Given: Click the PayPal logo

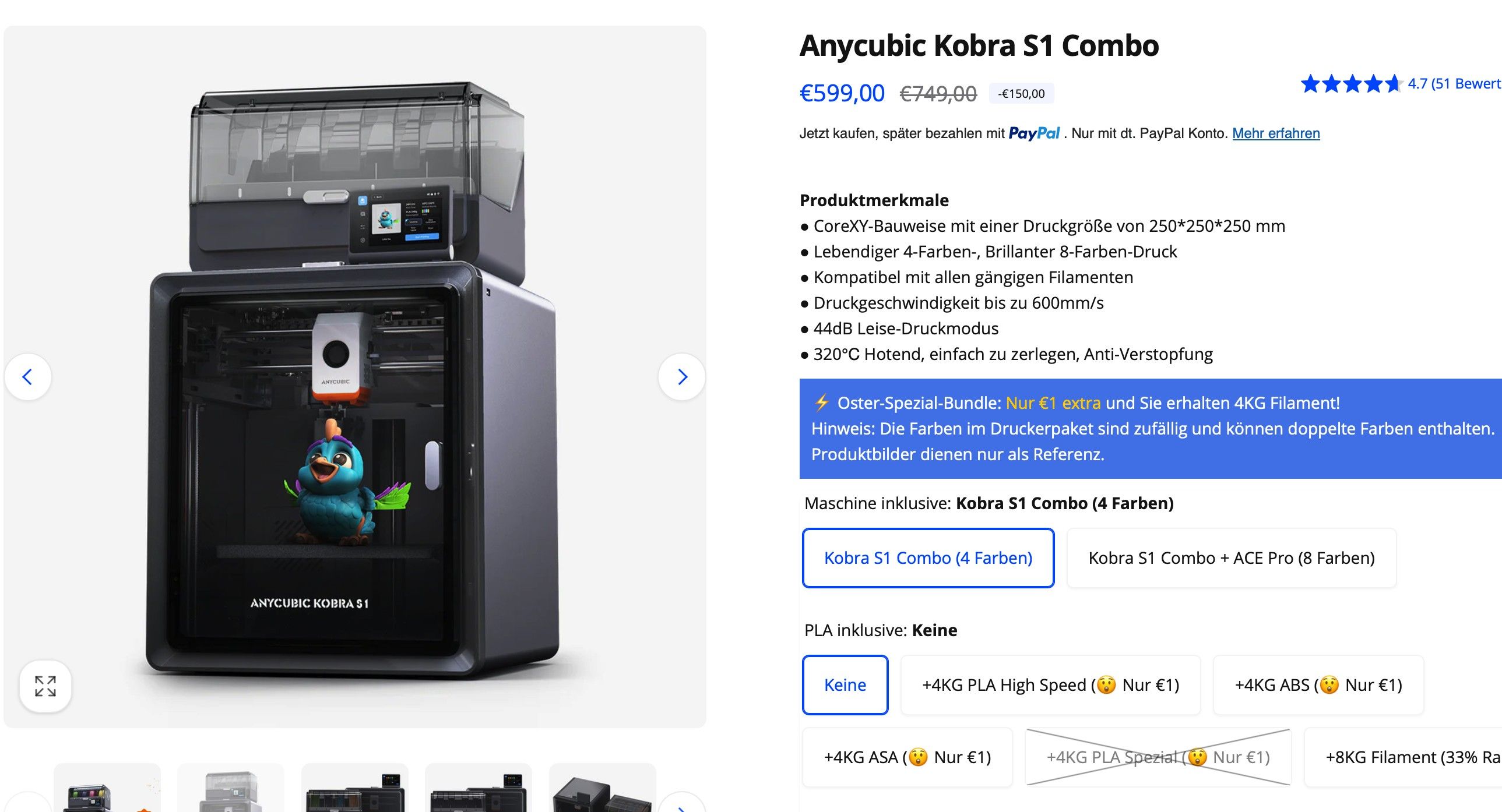Looking at the screenshot, I should click(1034, 133).
